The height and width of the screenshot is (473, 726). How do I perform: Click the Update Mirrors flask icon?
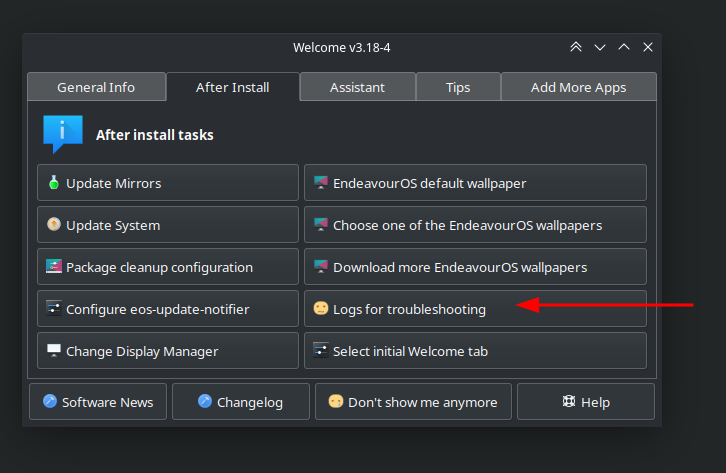(x=54, y=183)
